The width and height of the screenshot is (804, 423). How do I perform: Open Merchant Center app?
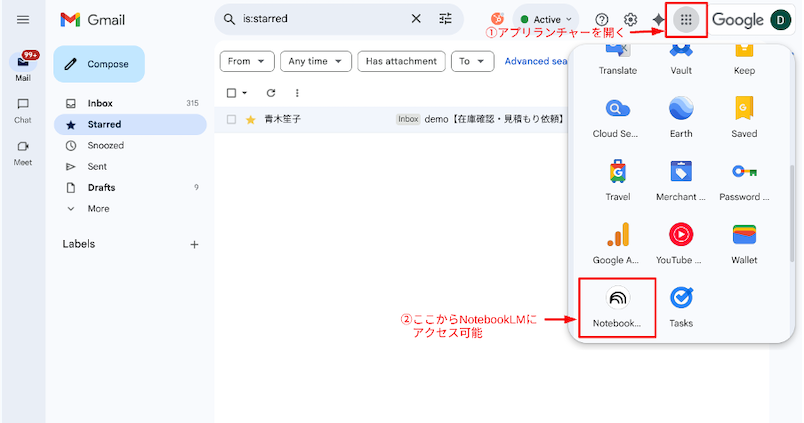681,180
